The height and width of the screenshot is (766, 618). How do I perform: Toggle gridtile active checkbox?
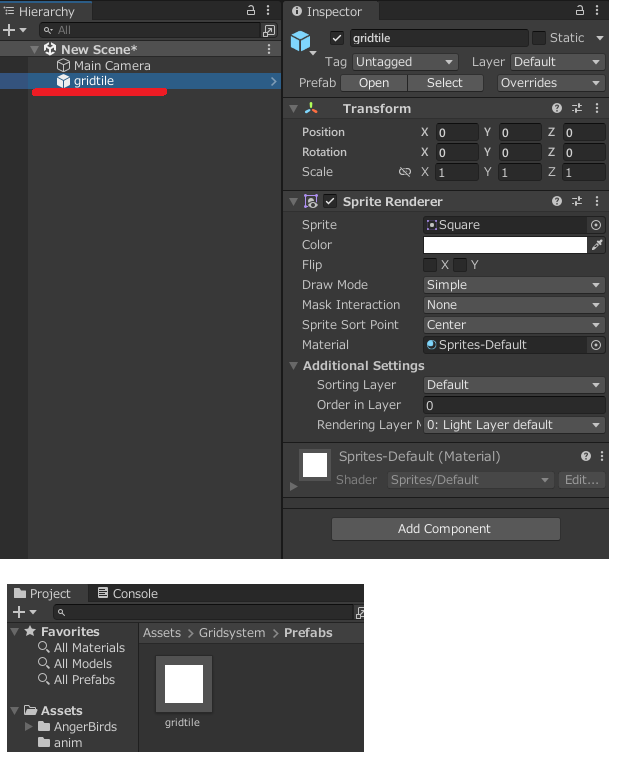[x=337, y=38]
